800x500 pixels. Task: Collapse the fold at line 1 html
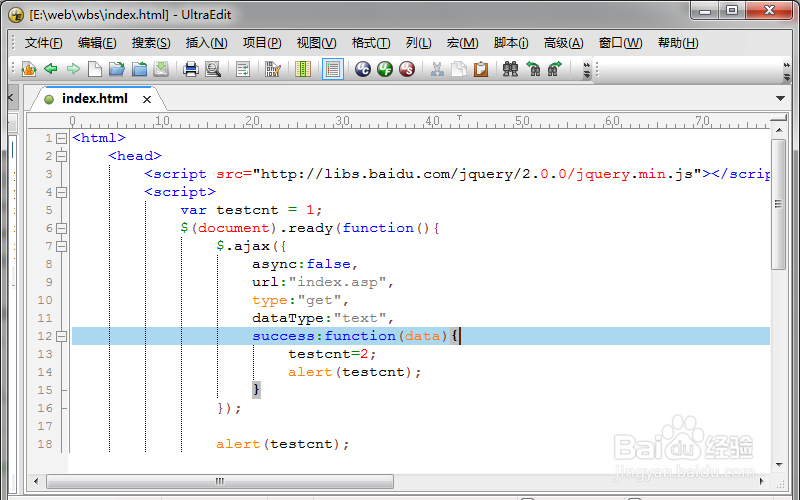point(61,138)
